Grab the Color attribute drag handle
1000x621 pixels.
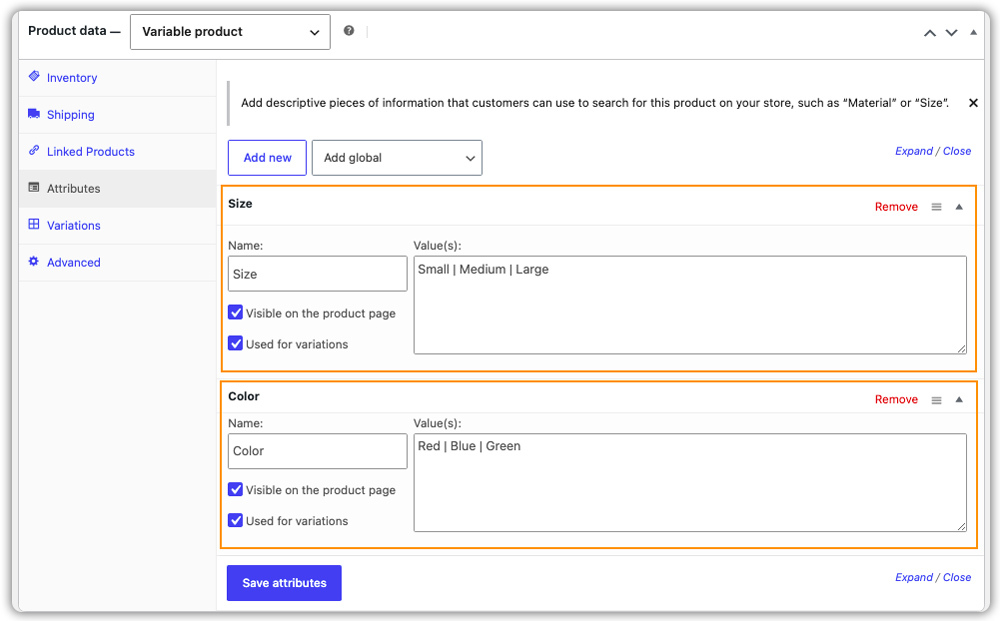tap(936, 400)
